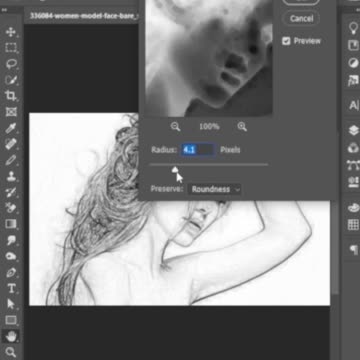Image resolution: width=360 pixels, height=360 pixels.
Task: Select the Gradient tool
Action: (11, 224)
